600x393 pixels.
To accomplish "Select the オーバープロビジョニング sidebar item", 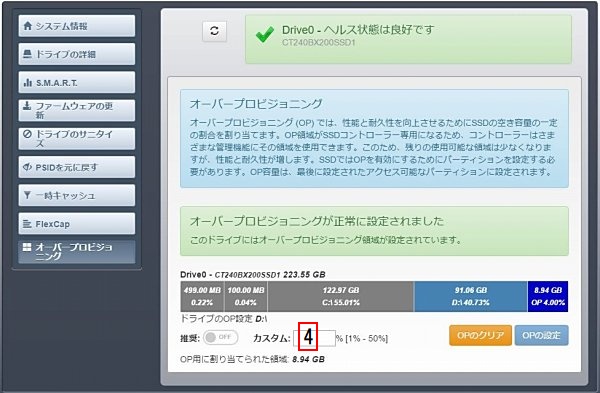I will click(77, 252).
